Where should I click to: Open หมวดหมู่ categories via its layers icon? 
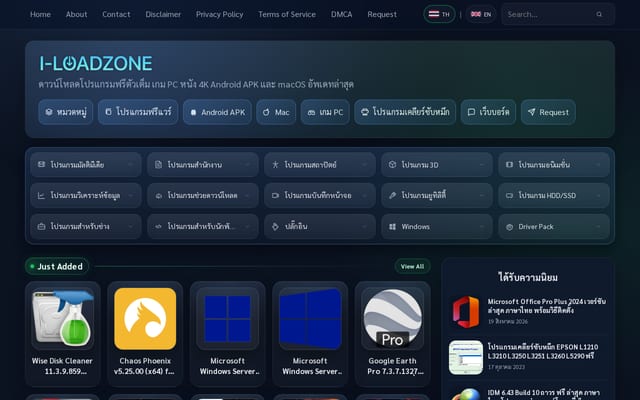coord(49,112)
